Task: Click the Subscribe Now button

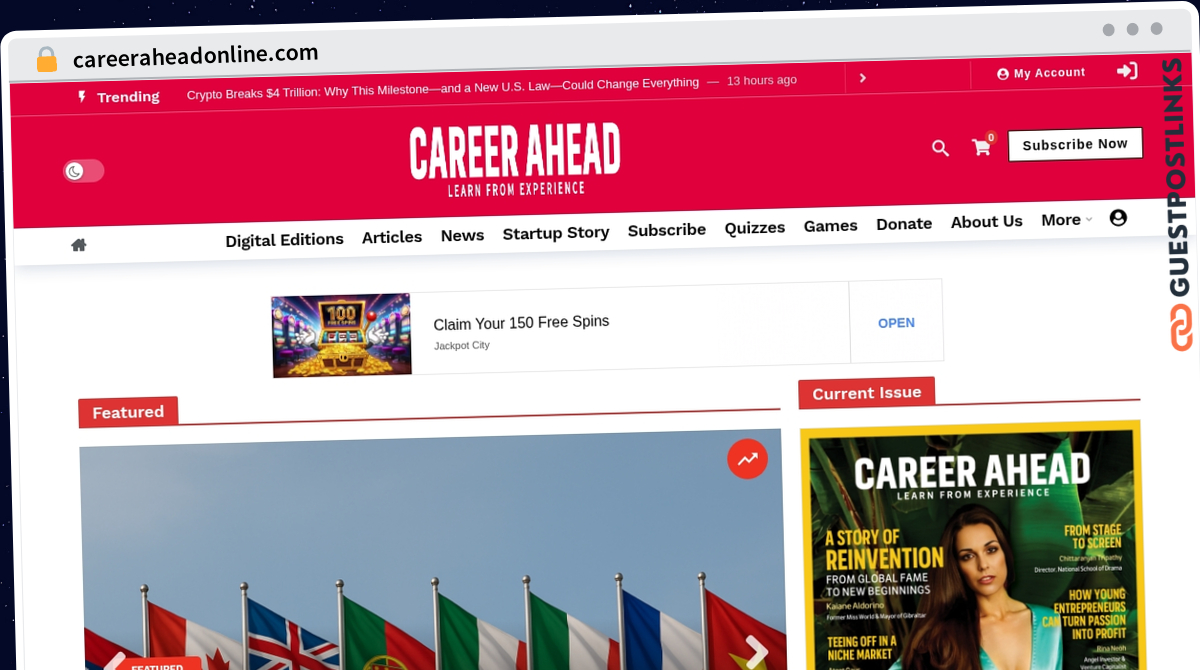Action: coord(1075,145)
